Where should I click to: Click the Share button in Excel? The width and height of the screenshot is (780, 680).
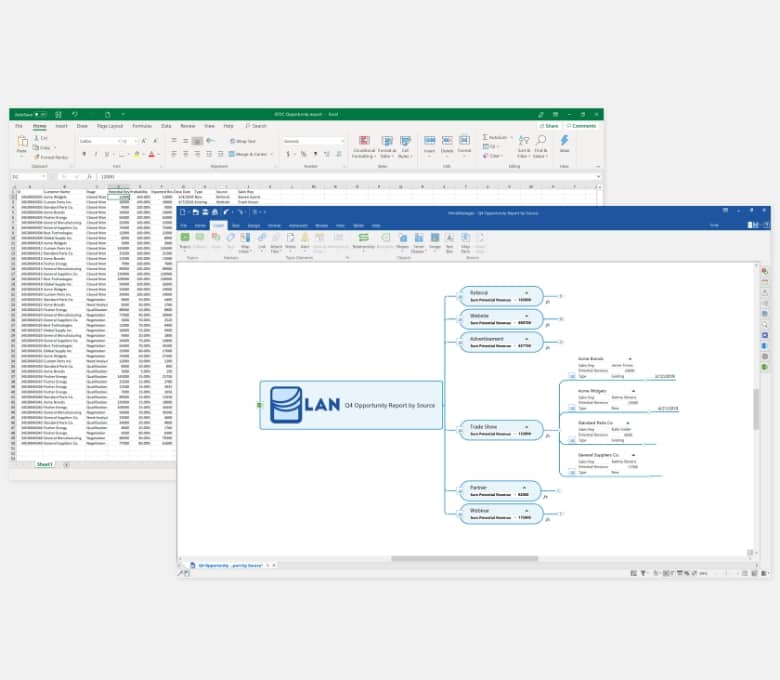click(549, 126)
